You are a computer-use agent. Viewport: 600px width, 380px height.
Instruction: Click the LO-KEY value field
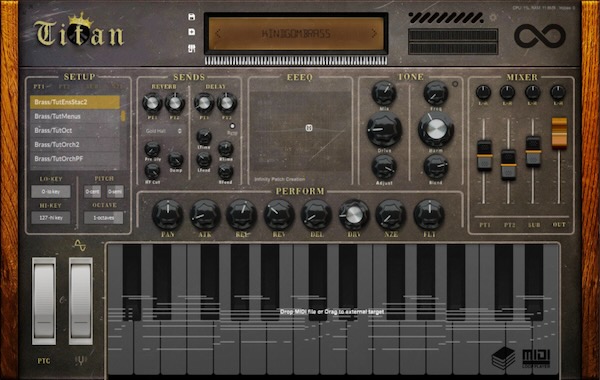51,191
